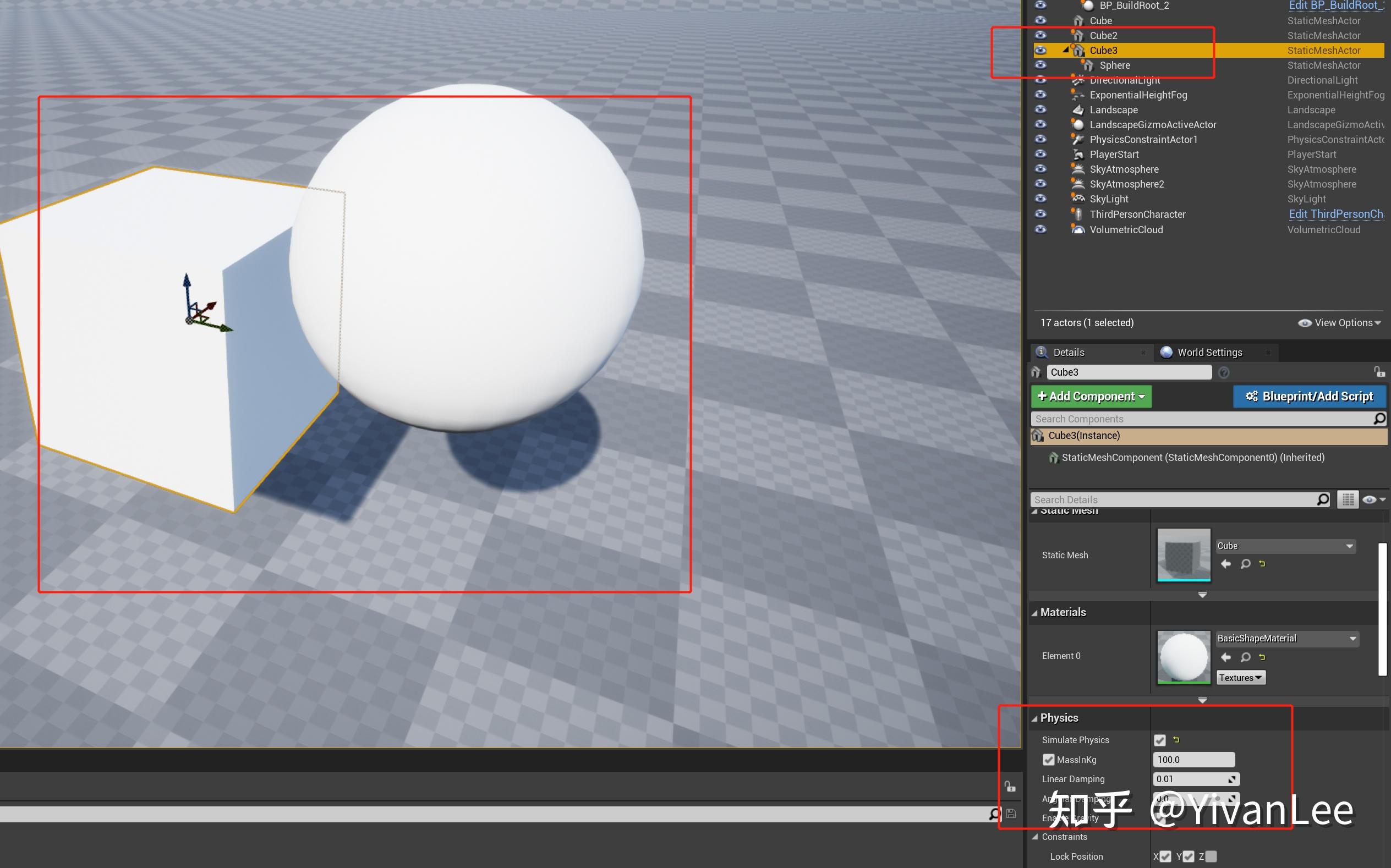The height and width of the screenshot is (868, 1391).
Task: Click the bottom search bar magnifier icon
Action: tap(995, 814)
